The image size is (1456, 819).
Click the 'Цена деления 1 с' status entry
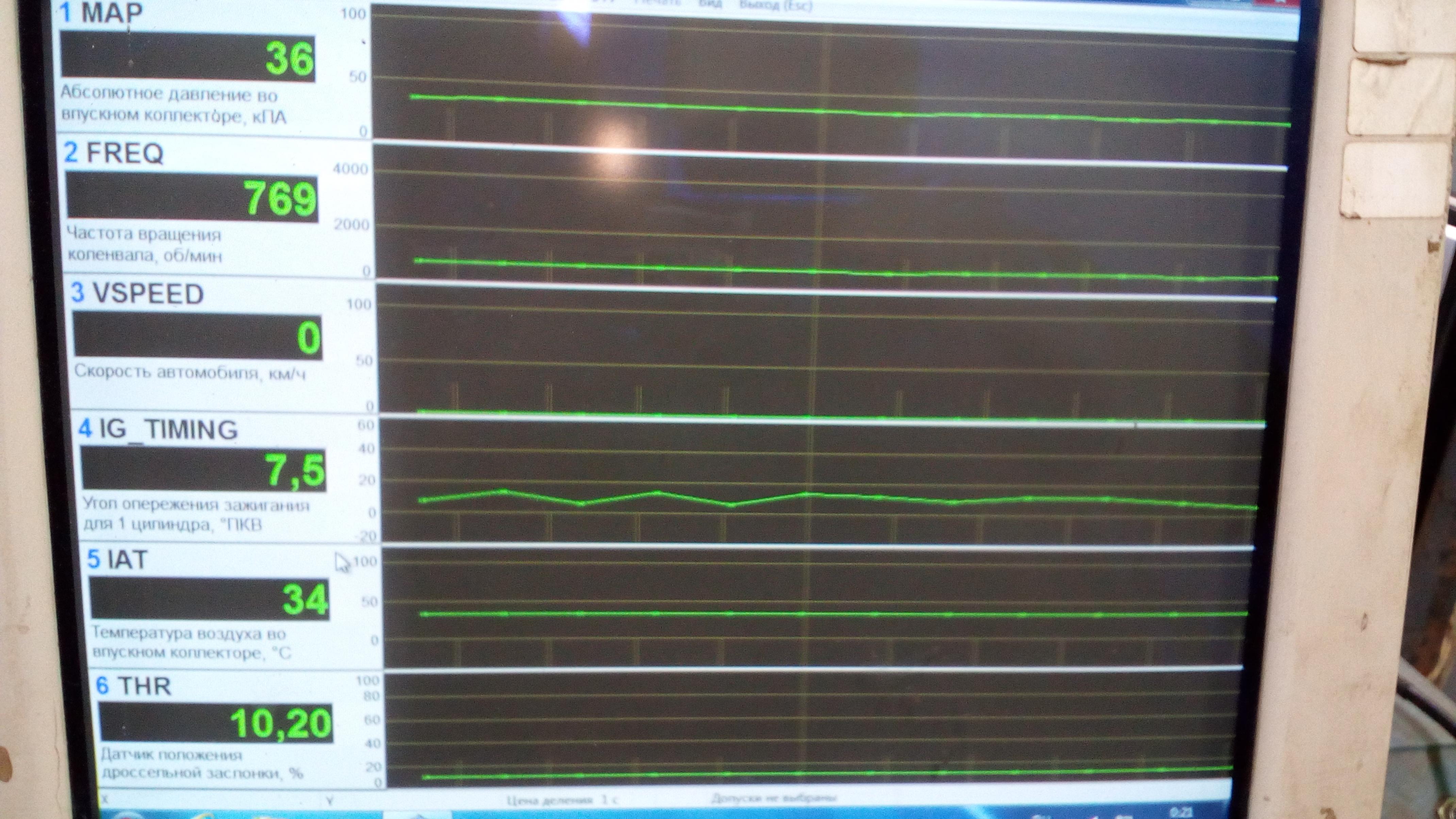pyautogui.click(x=562, y=800)
